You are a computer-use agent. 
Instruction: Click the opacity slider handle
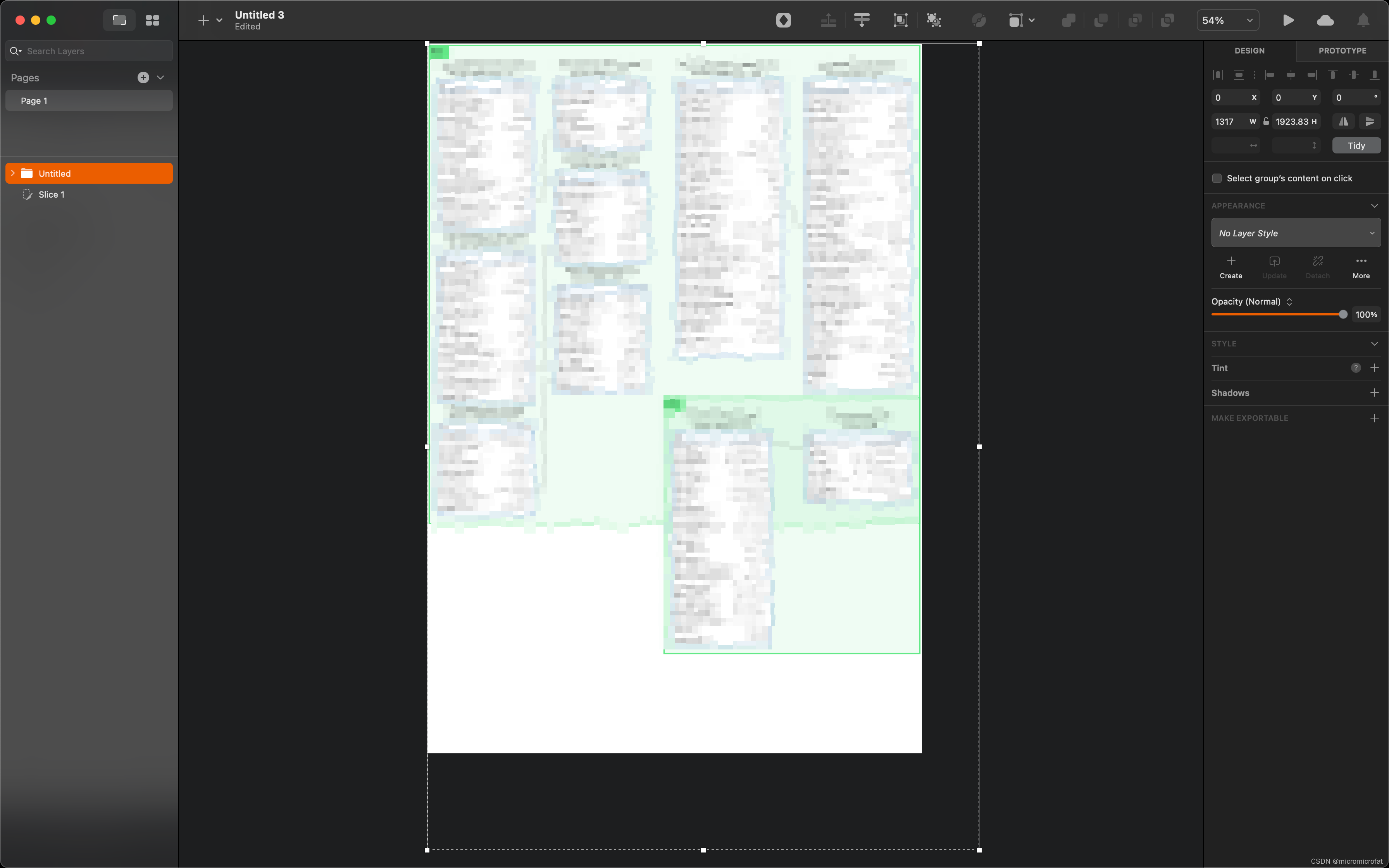pos(1342,315)
